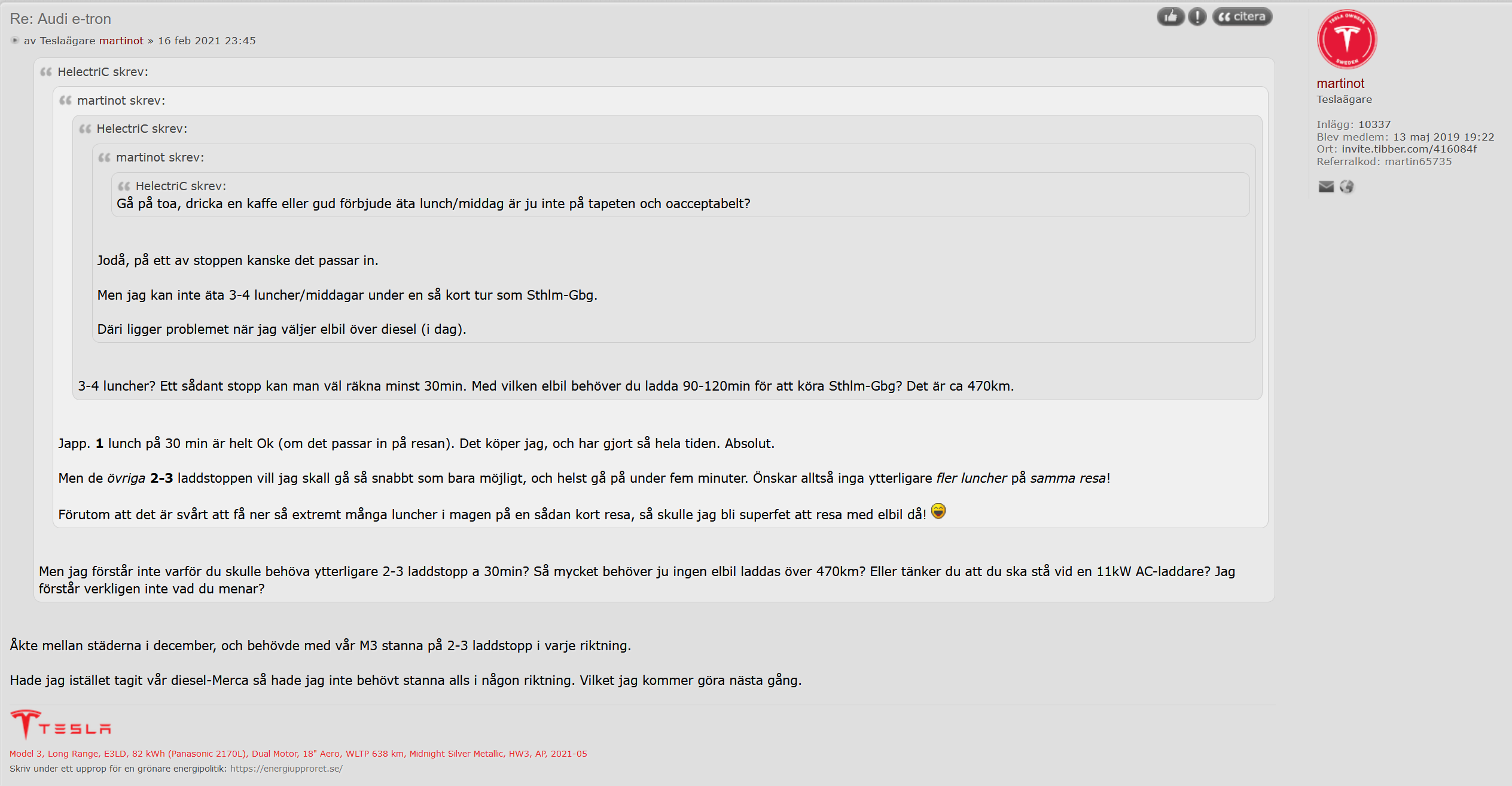Click the laughing emoji smiley

(x=938, y=511)
